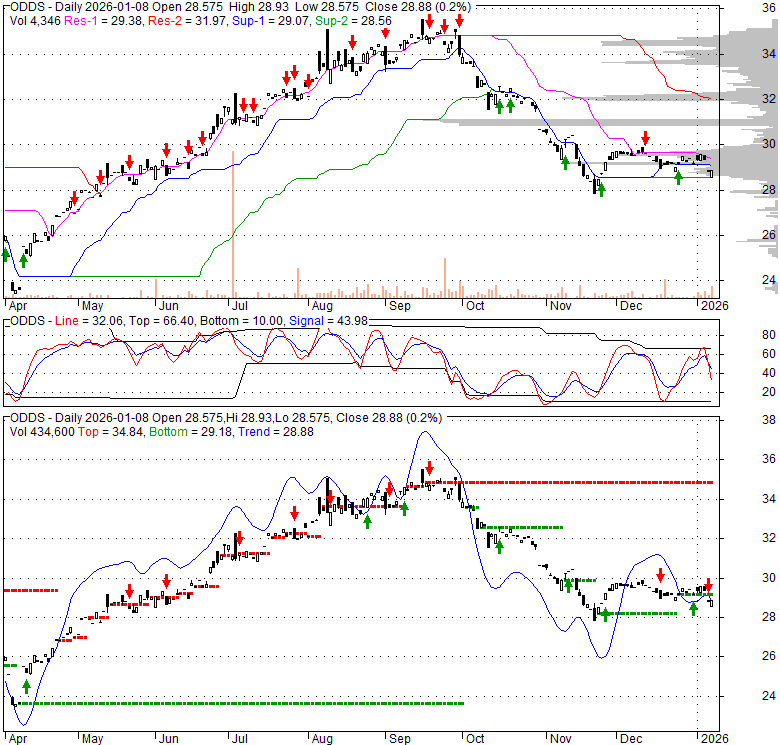Image resolution: width=780 pixels, height=745 pixels.
Task: Click the red sell arrow in December on bottom chart
Action: (660, 575)
